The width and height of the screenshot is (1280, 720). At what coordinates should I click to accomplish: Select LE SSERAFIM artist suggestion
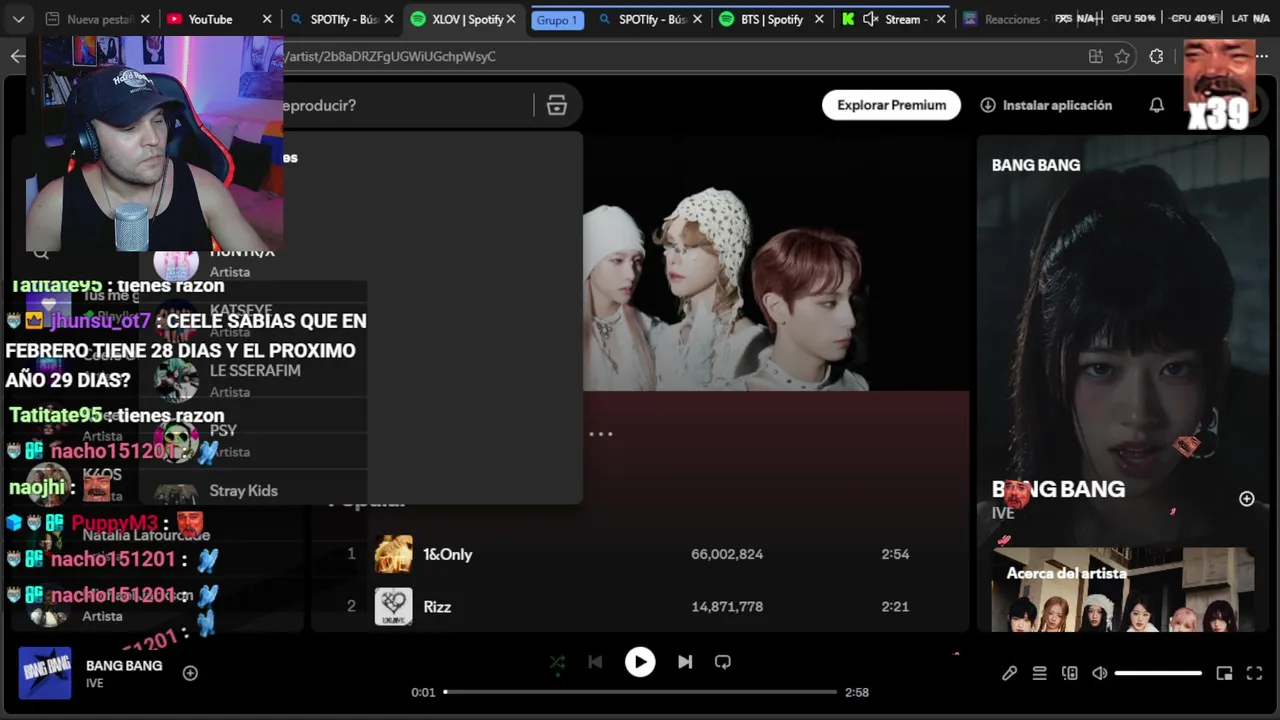pyautogui.click(x=255, y=371)
